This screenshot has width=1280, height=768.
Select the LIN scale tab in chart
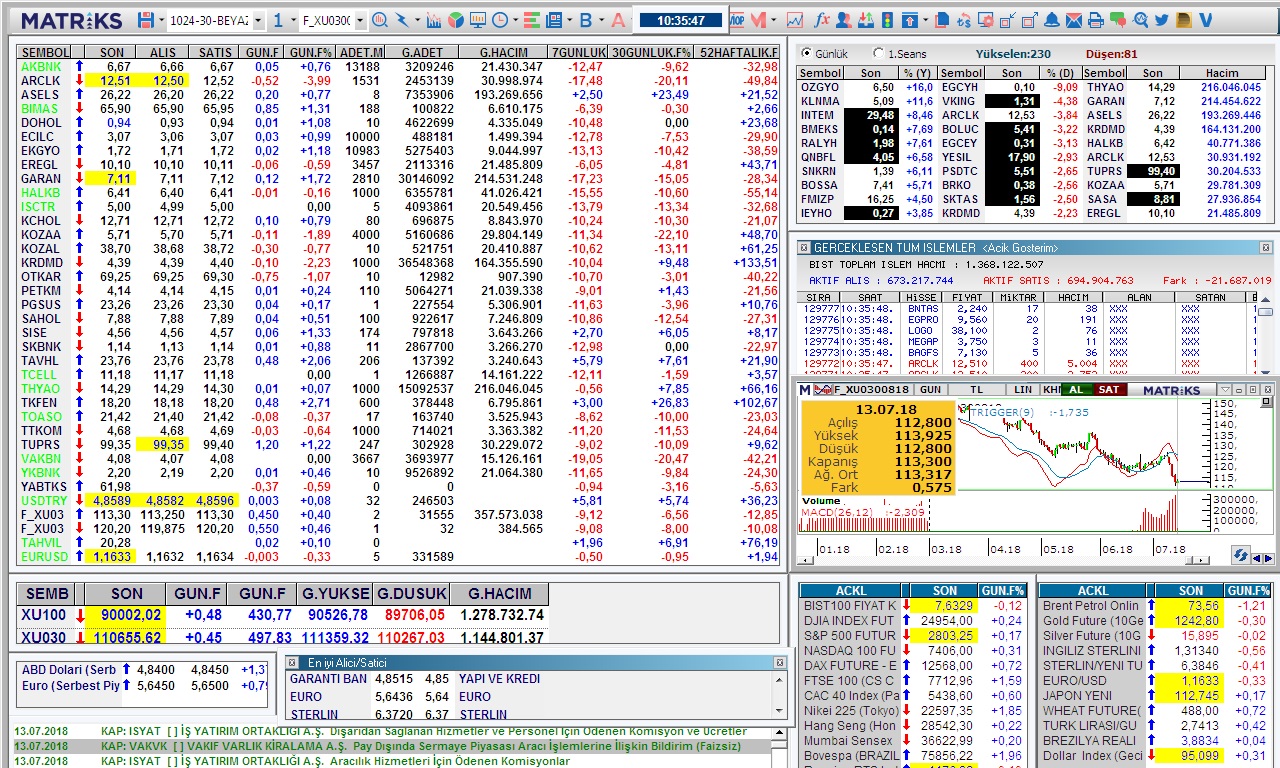click(1022, 389)
